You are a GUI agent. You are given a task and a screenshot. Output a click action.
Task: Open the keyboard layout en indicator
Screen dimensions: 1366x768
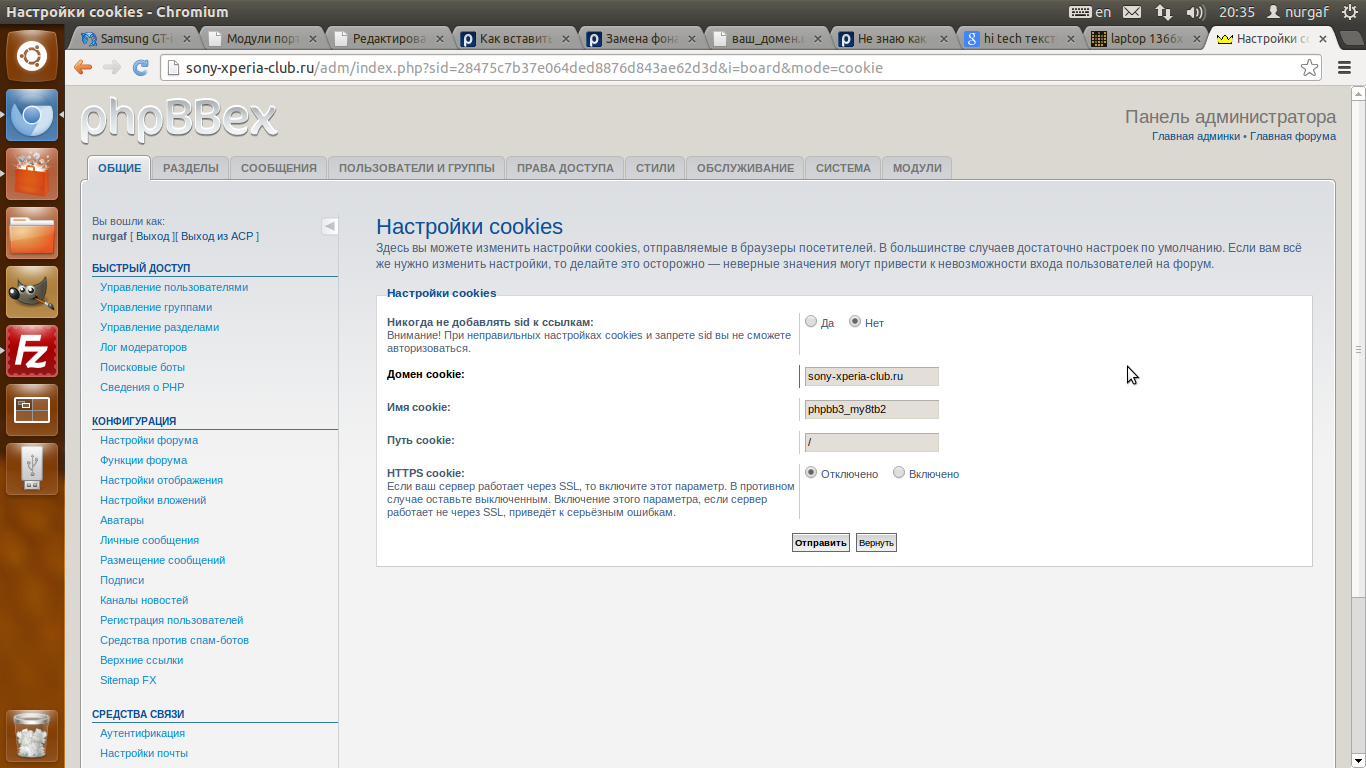1090,12
